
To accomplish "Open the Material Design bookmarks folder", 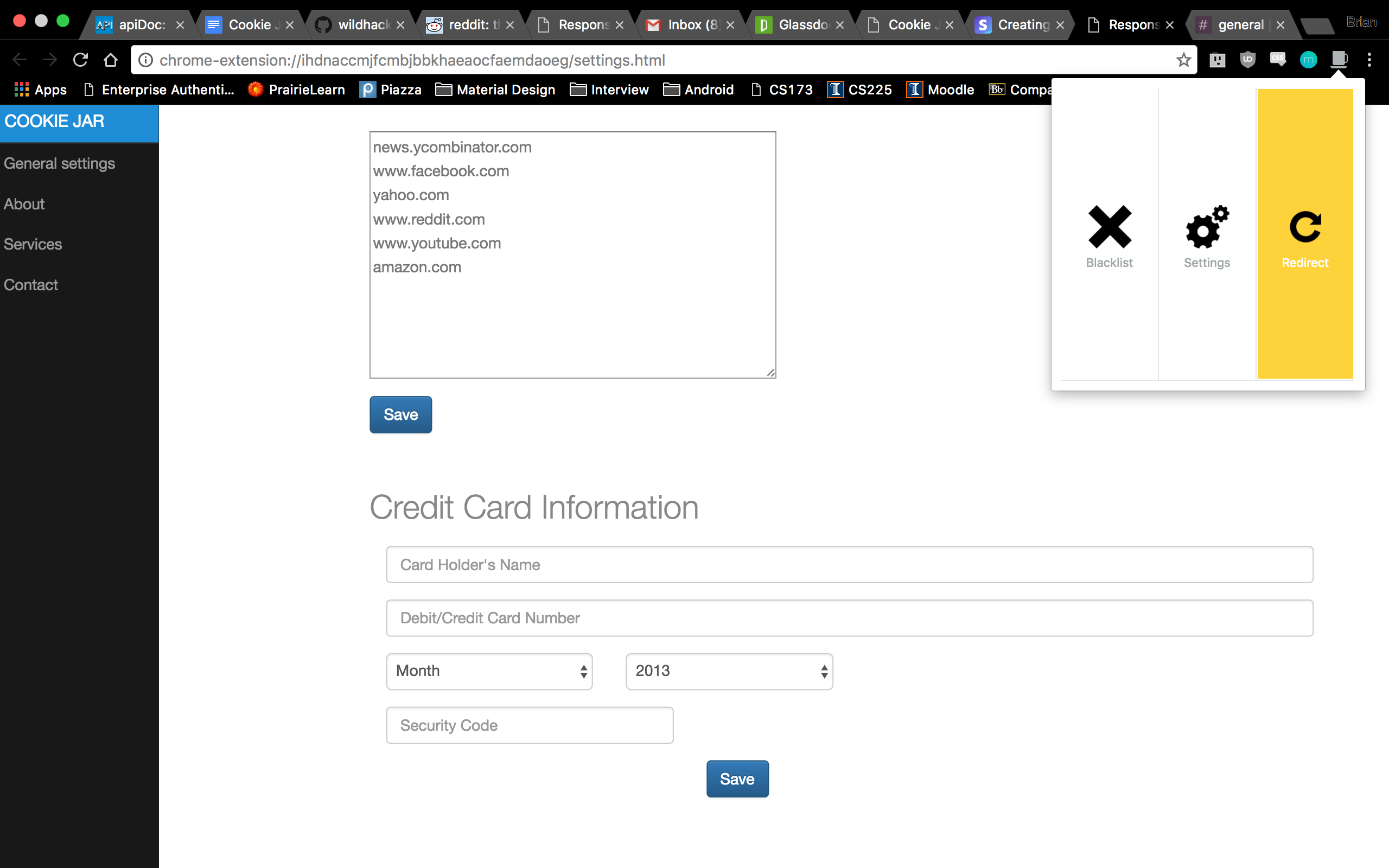I will click(x=495, y=90).
